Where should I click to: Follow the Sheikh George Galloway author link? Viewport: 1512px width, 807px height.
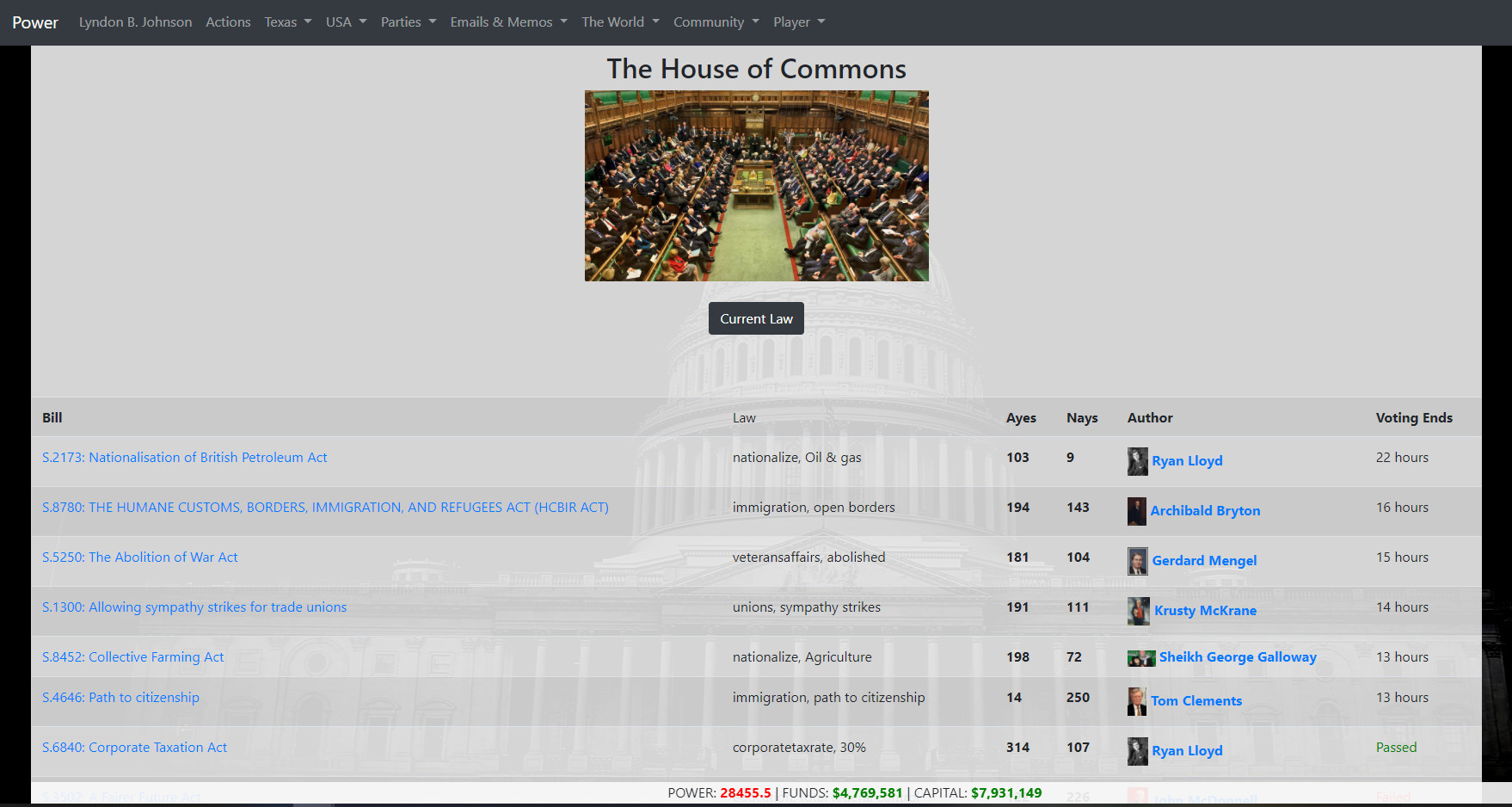(1238, 657)
